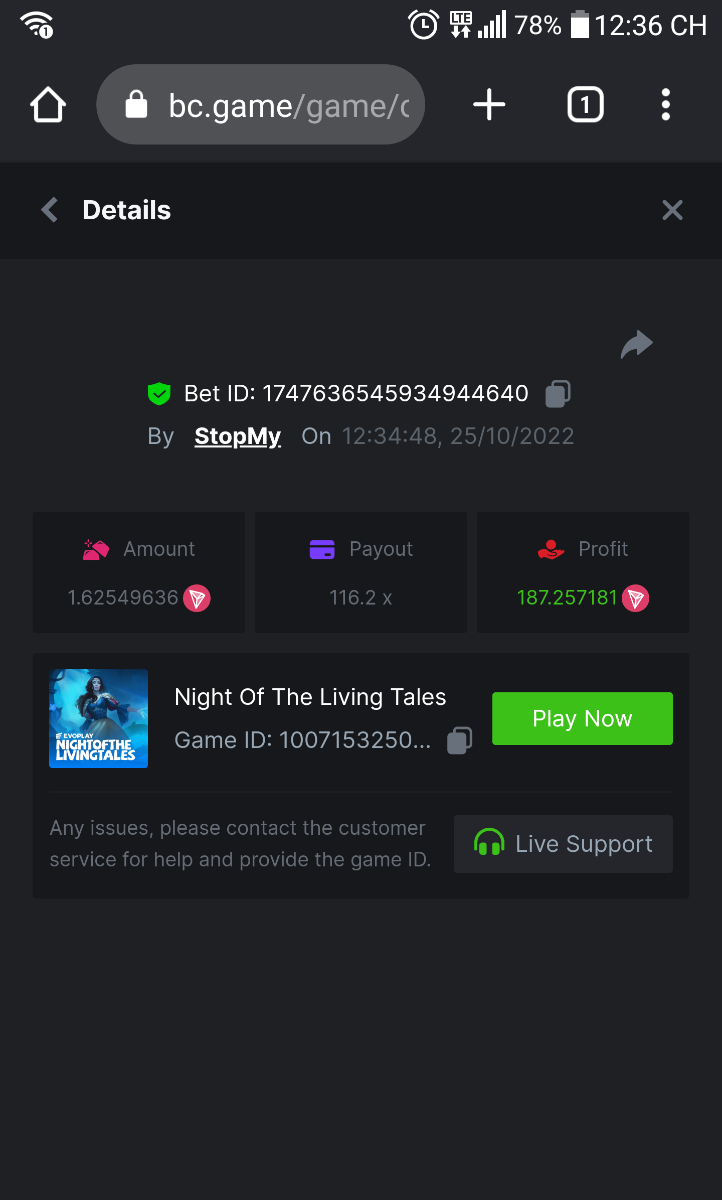Share this bet using the arrow icon
The width and height of the screenshot is (722, 1200).
click(x=636, y=345)
